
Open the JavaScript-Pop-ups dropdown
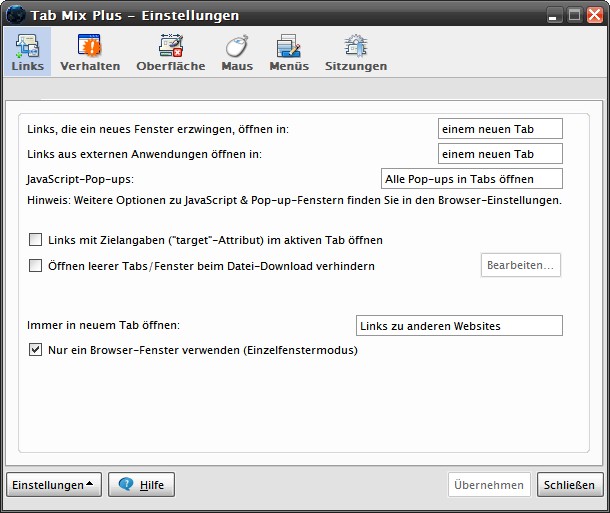coord(472,179)
